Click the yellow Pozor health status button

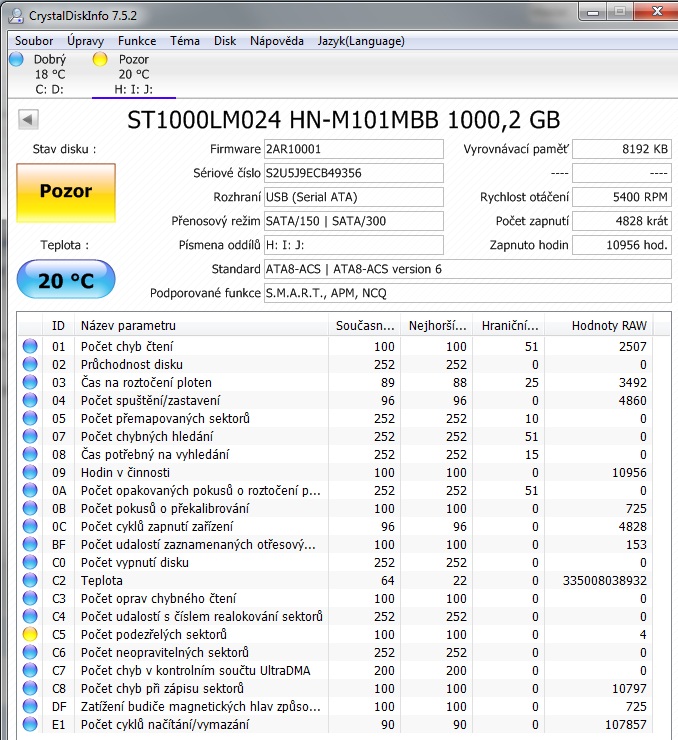click(x=66, y=191)
